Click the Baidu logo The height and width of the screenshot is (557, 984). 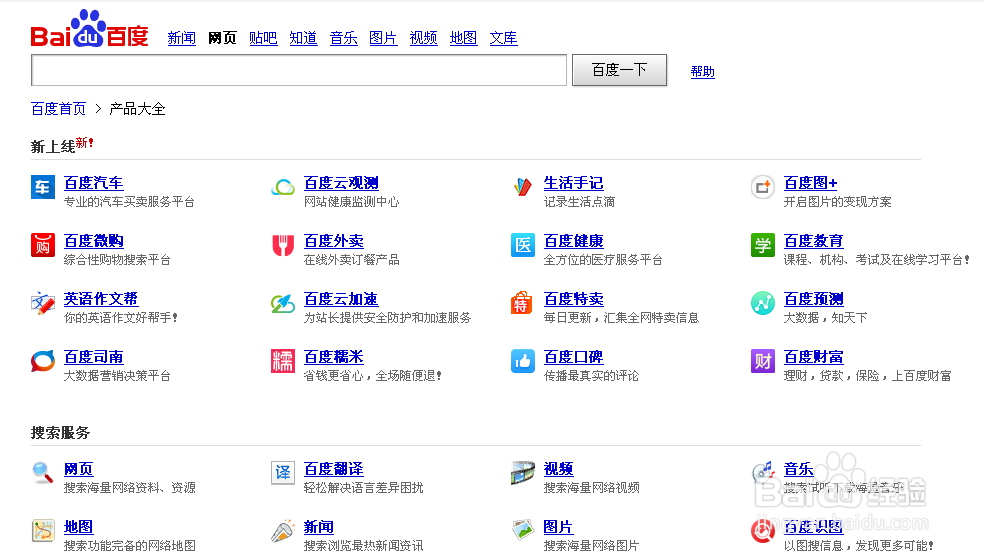pyautogui.click(x=89, y=29)
